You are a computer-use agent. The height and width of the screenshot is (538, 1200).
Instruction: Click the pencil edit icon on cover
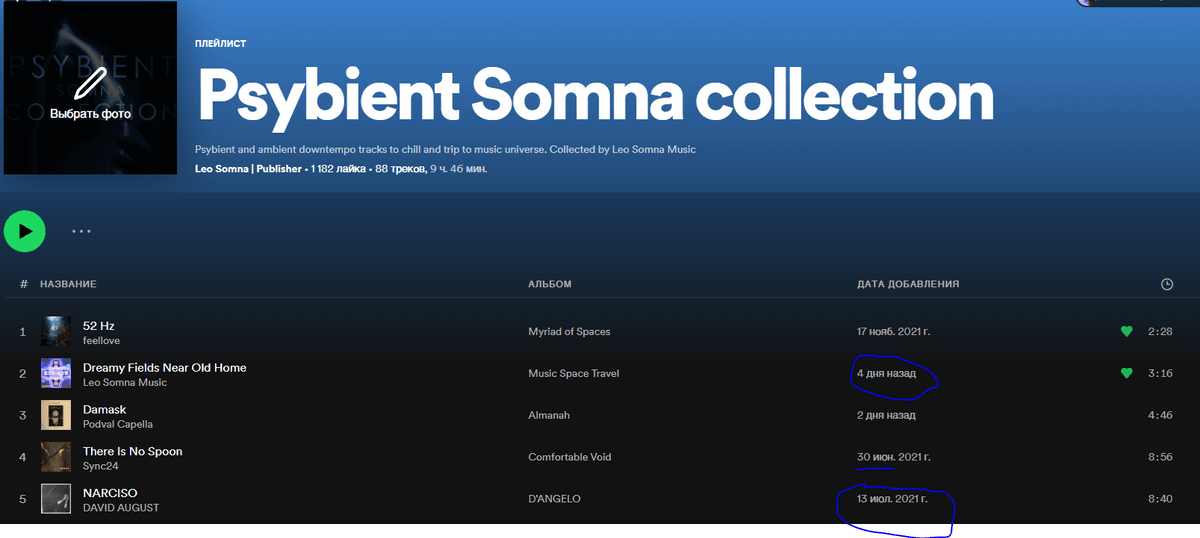point(90,84)
